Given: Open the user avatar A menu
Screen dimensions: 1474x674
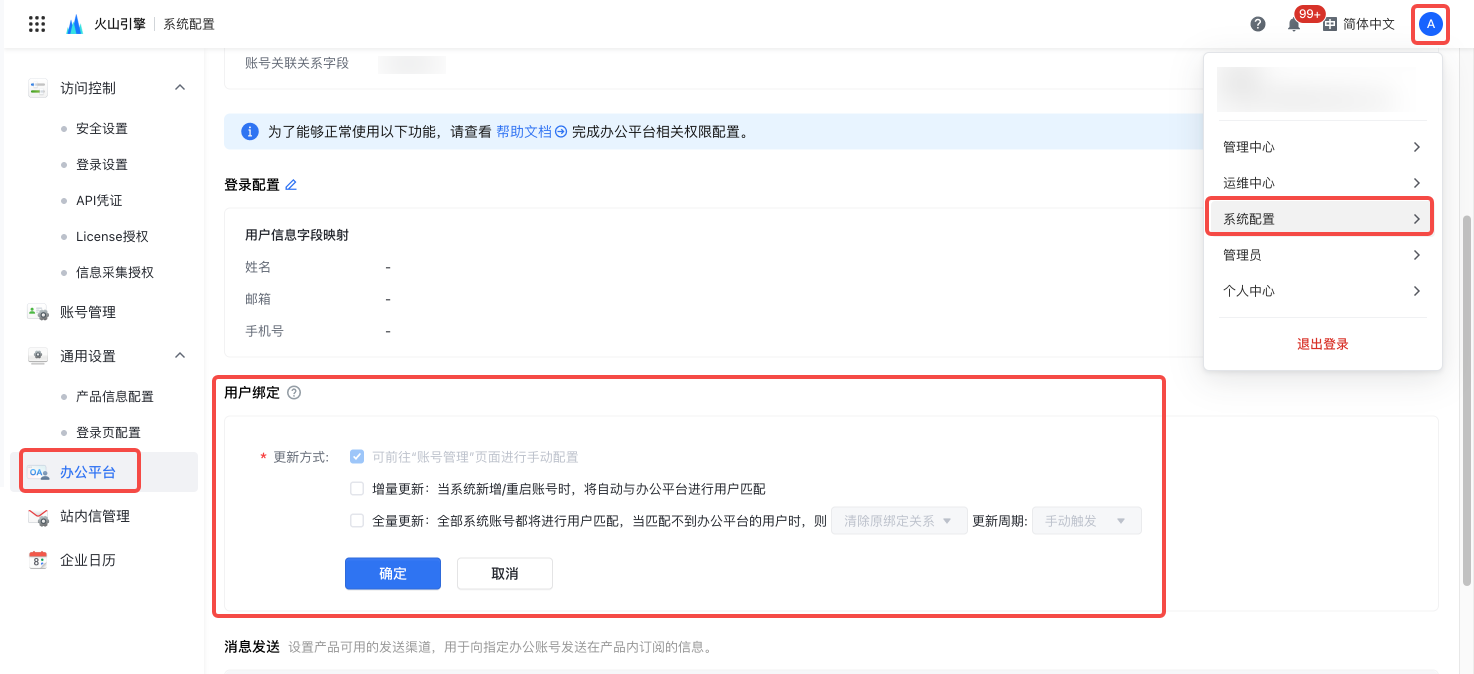Looking at the screenshot, I should click(x=1431, y=24).
